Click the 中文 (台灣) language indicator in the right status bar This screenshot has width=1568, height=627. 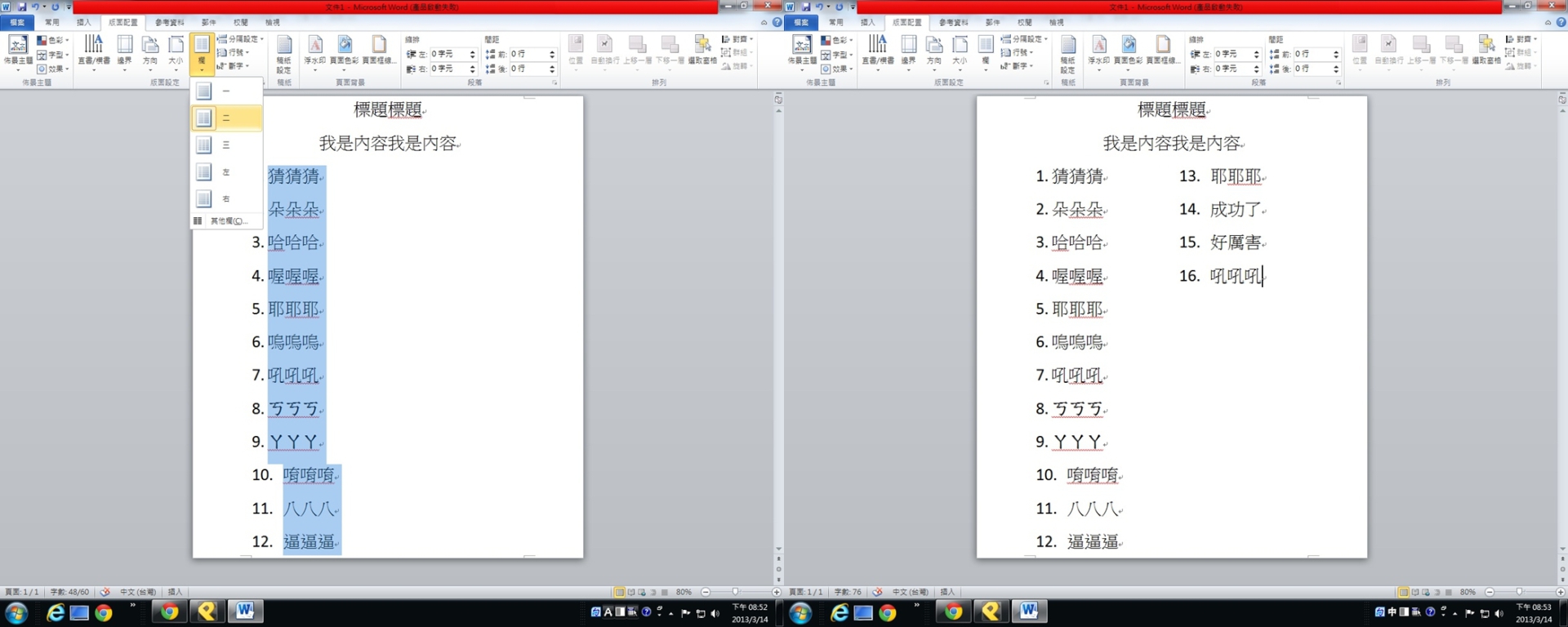pos(911,592)
